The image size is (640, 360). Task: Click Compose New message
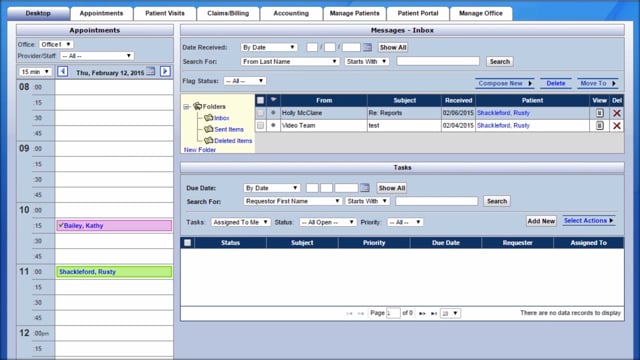pyautogui.click(x=505, y=83)
